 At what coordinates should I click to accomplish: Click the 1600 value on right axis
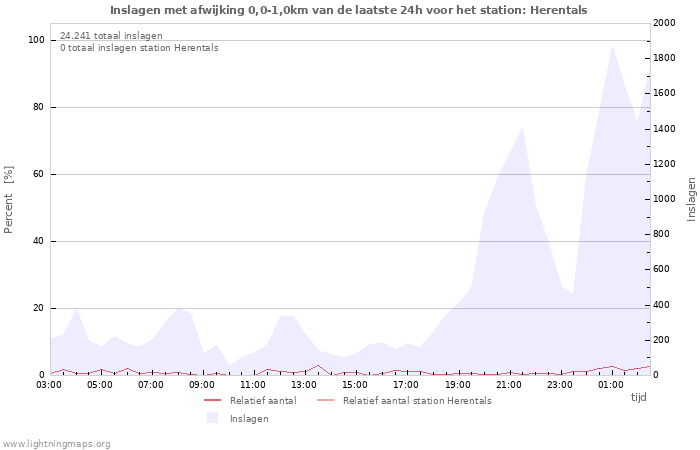(664, 93)
